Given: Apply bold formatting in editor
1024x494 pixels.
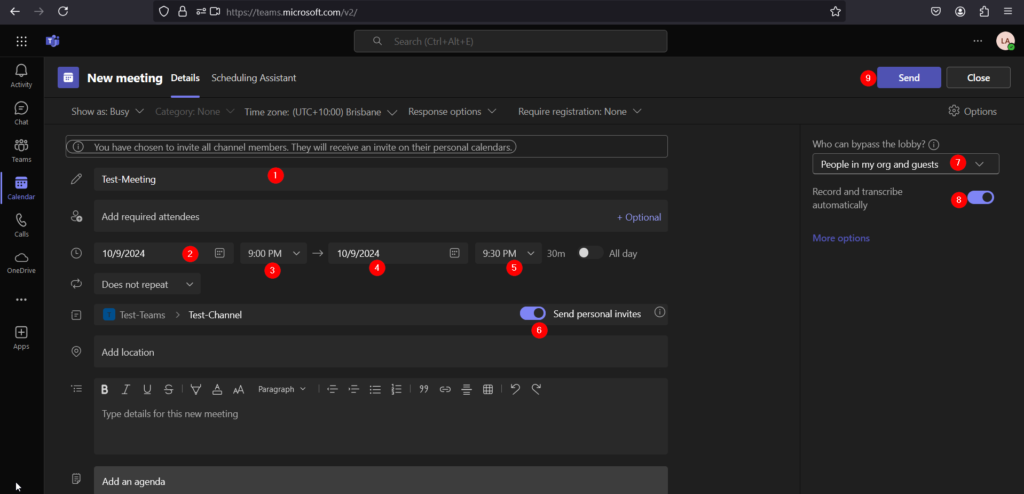Looking at the screenshot, I should (x=104, y=389).
